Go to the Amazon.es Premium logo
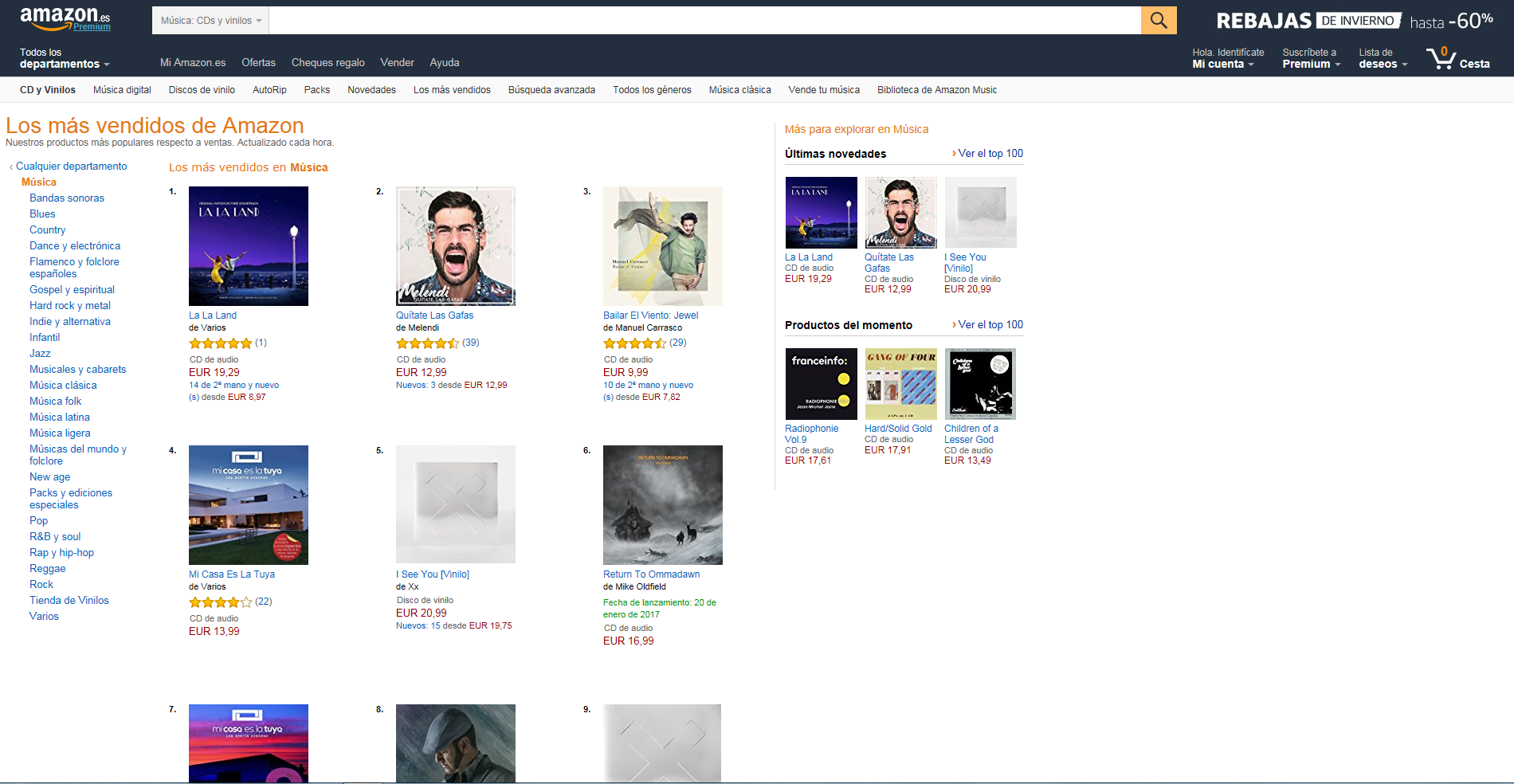The width and height of the screenshot is (1514, 784). click(x=65, y=19)
